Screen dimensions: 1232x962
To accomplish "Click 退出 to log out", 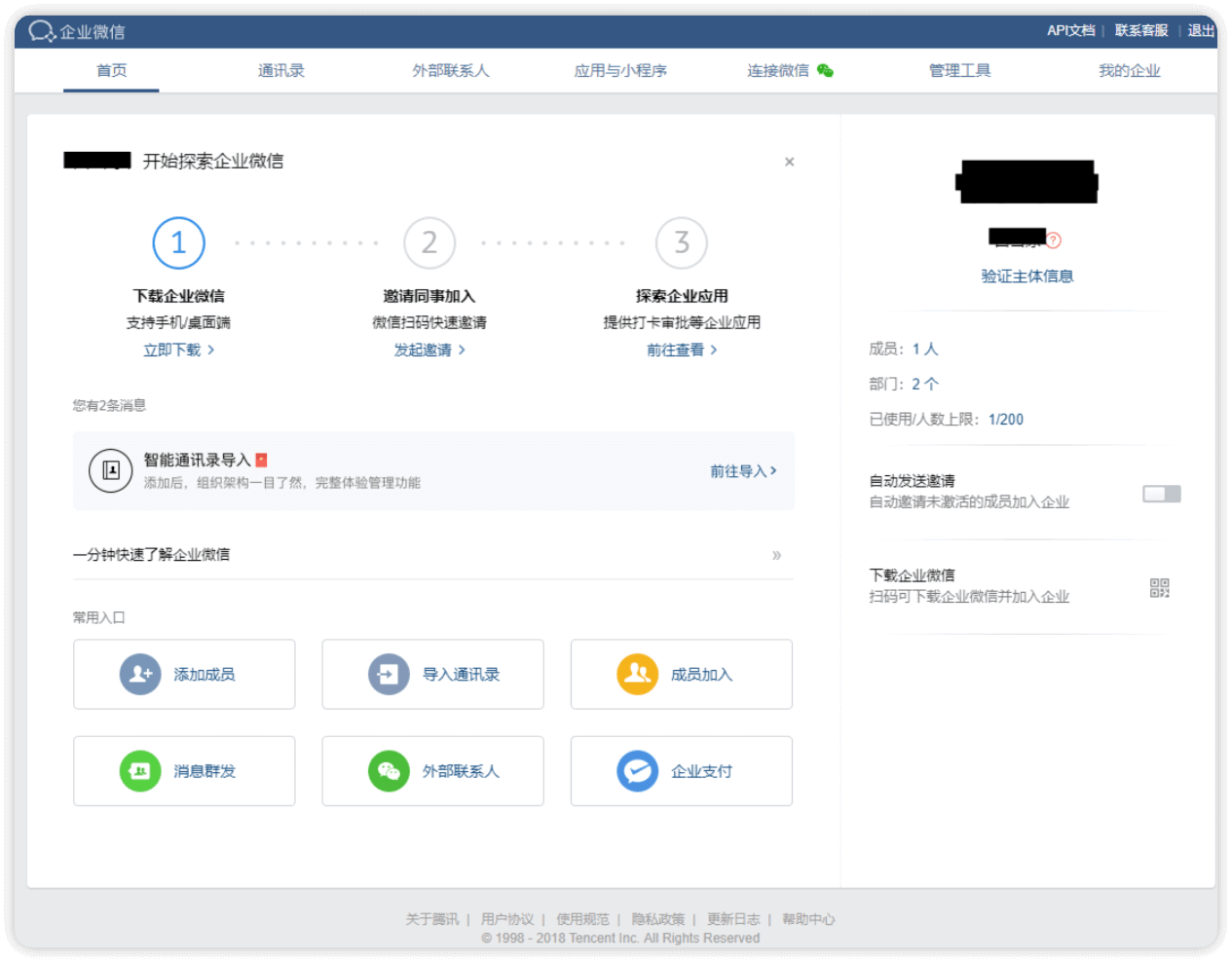I will point(1201,30).
